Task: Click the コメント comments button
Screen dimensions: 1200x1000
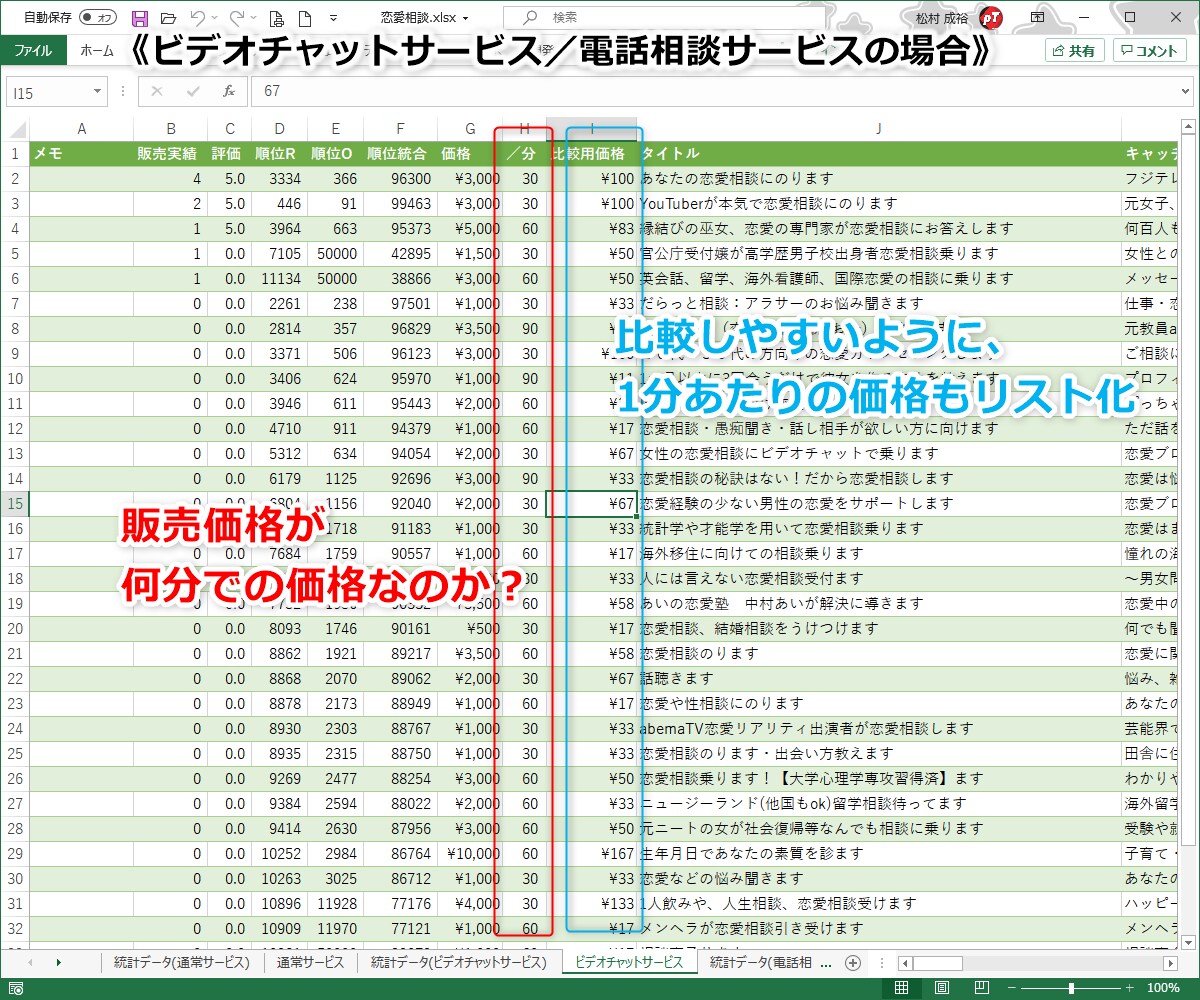Action: 1149,51
